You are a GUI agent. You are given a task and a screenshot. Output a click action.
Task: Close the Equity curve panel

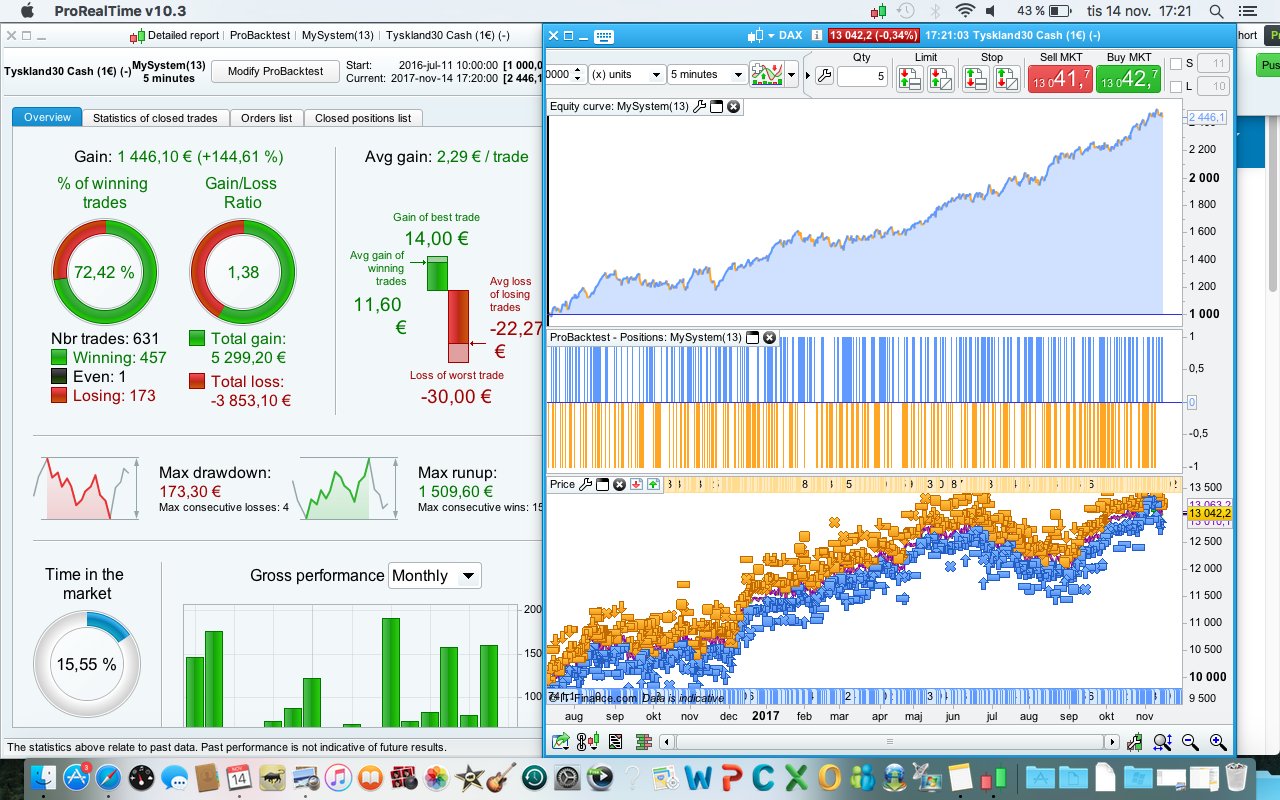coord(733,106)
